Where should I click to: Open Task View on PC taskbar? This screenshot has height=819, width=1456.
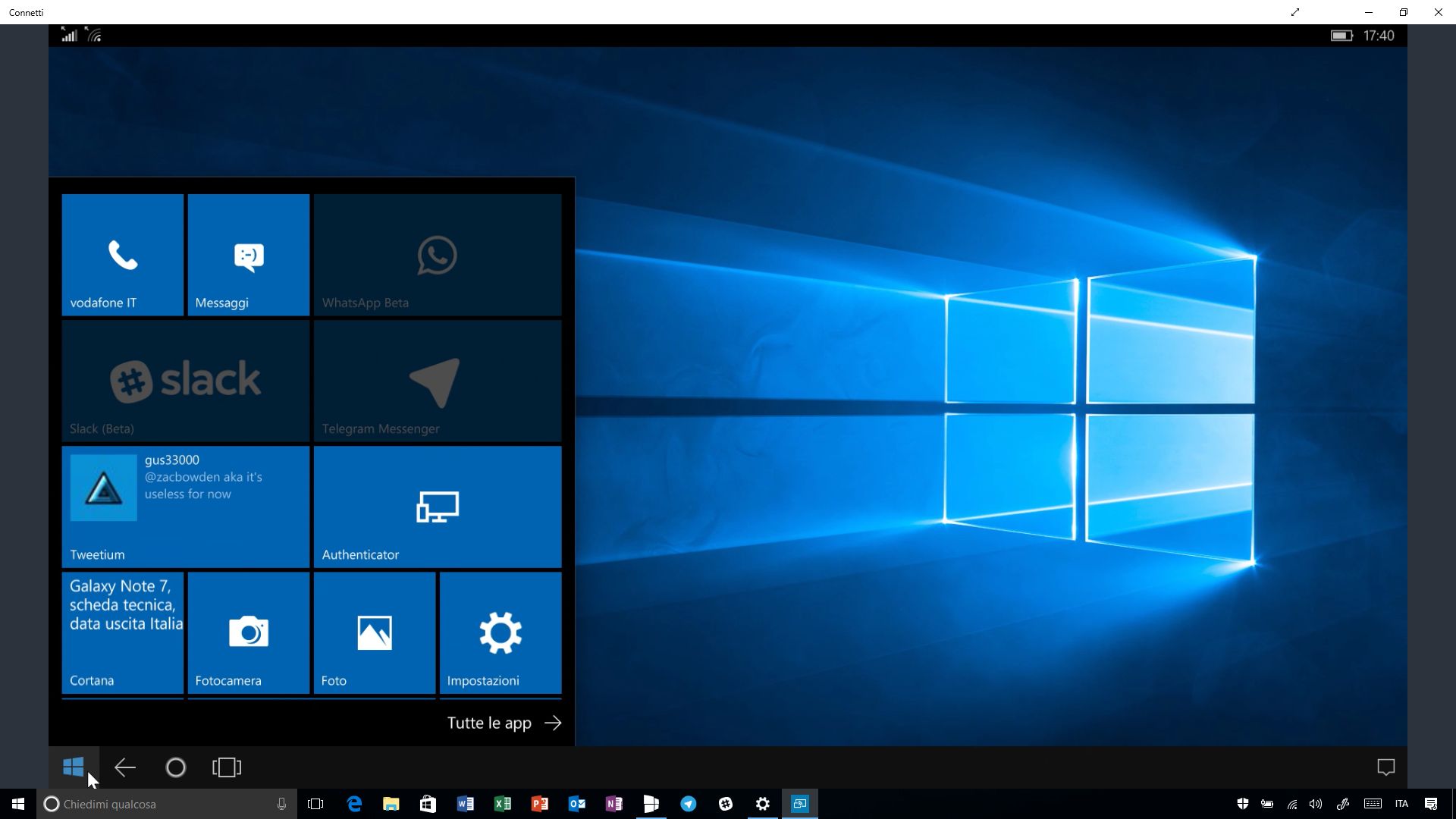click(315, 804)
